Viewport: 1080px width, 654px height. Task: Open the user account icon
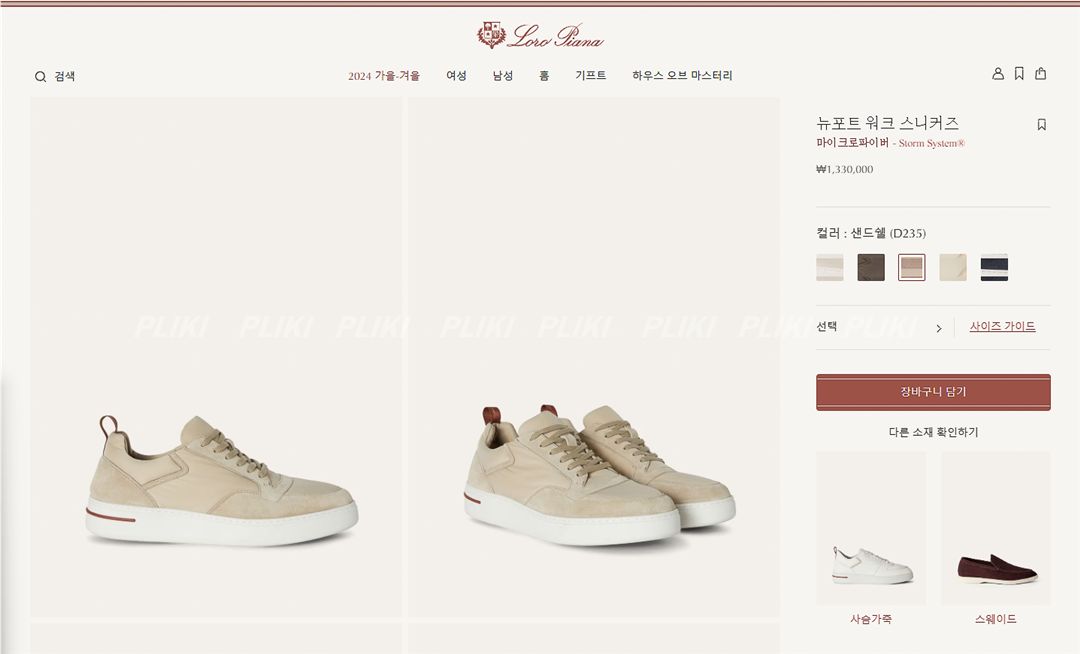[x=997, y=74]
